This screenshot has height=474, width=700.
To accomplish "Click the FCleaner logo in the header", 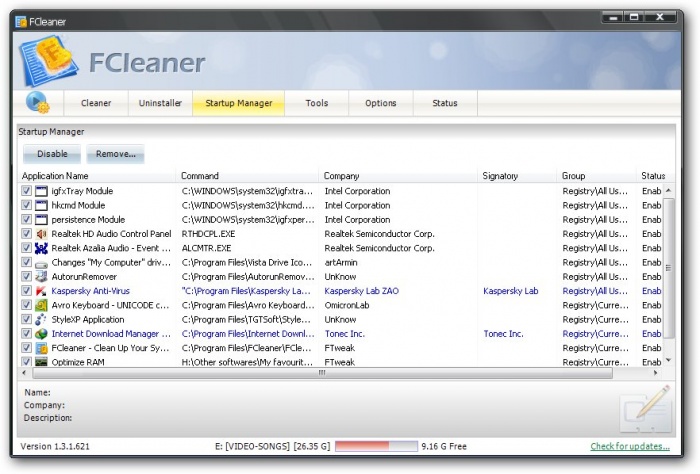I will (49, 61).
